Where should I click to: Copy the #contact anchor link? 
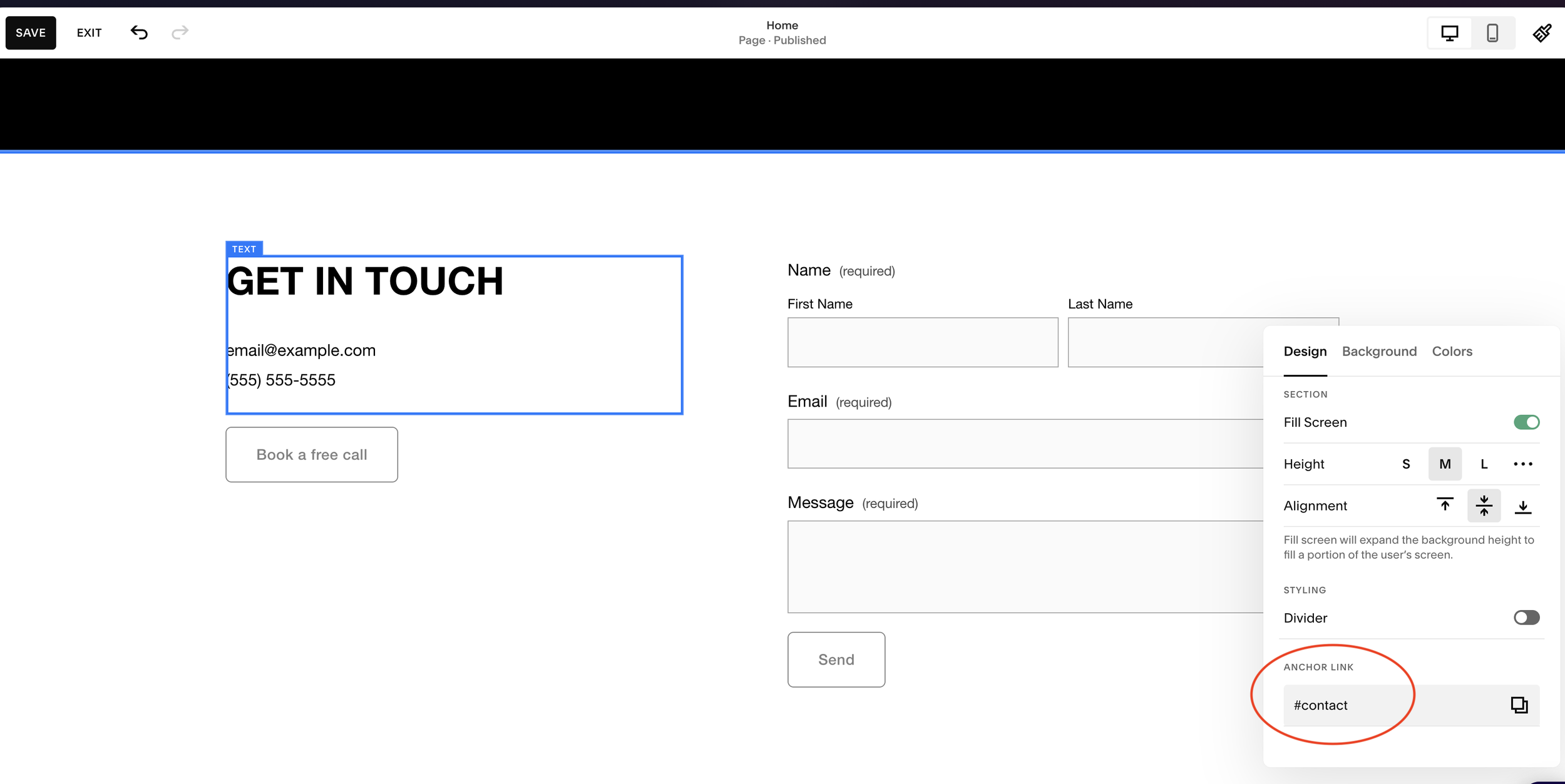coord(1519,705)
